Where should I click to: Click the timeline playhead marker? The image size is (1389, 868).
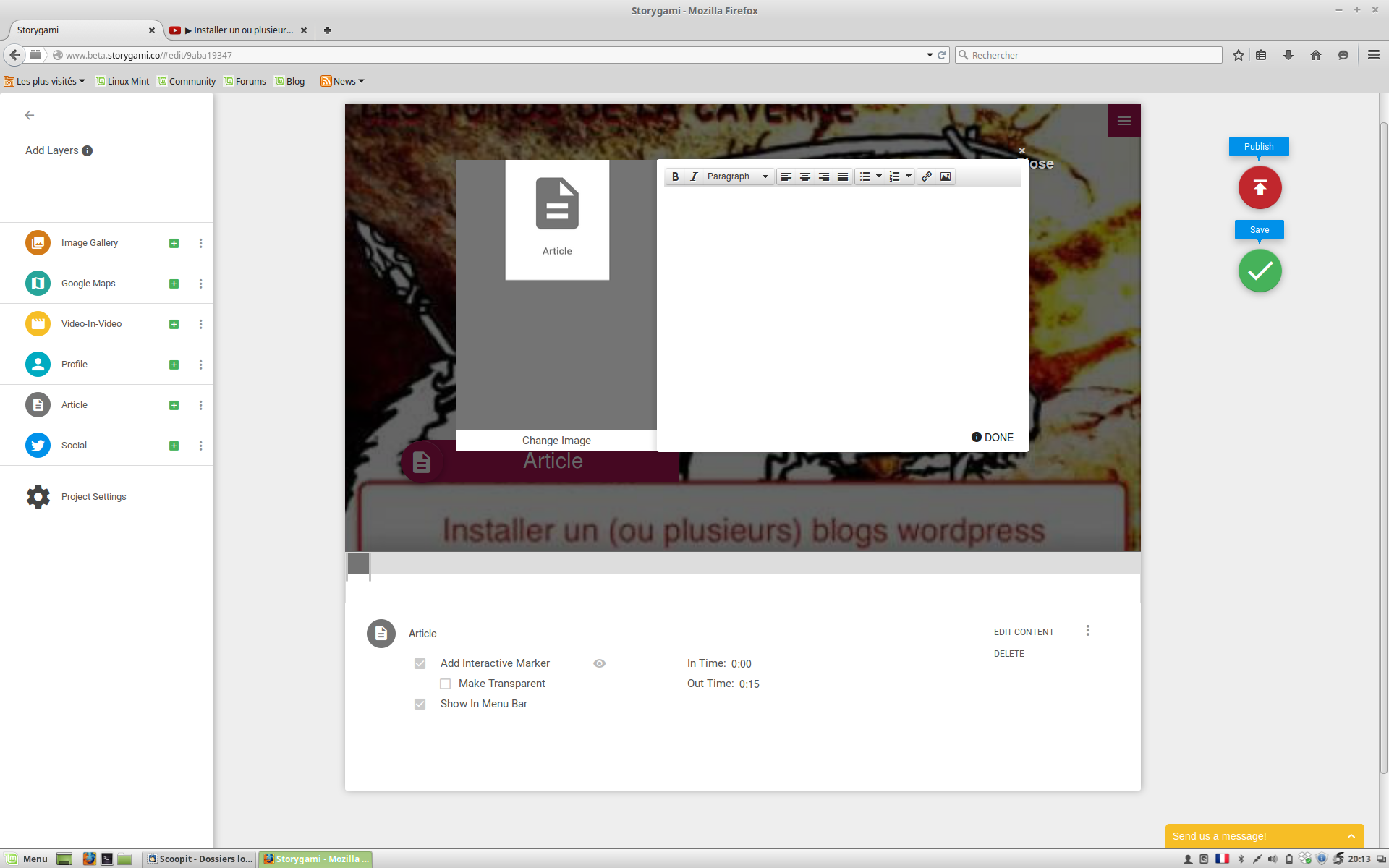tap(359, 564)
